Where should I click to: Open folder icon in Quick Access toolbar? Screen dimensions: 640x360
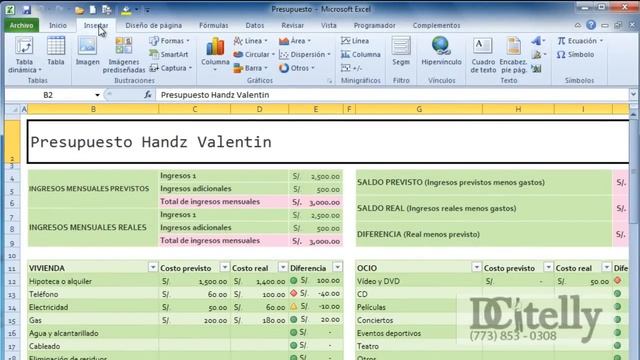[x=80, y=10]
